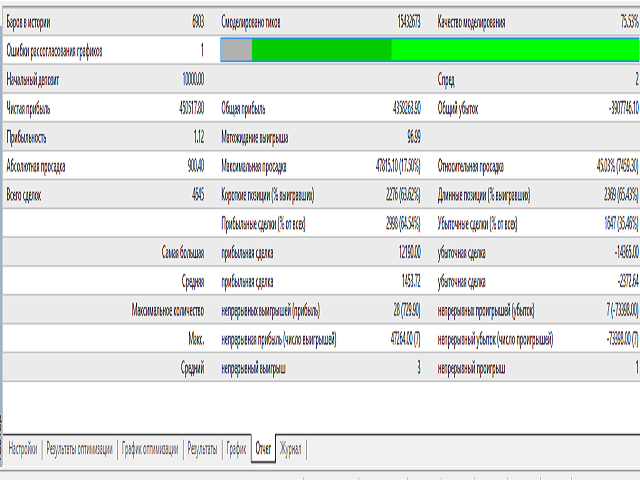This screenshot has width=640, height=480.
Task: Click the 'Абсолютная просадка' label
Action: tap(36, 167)
